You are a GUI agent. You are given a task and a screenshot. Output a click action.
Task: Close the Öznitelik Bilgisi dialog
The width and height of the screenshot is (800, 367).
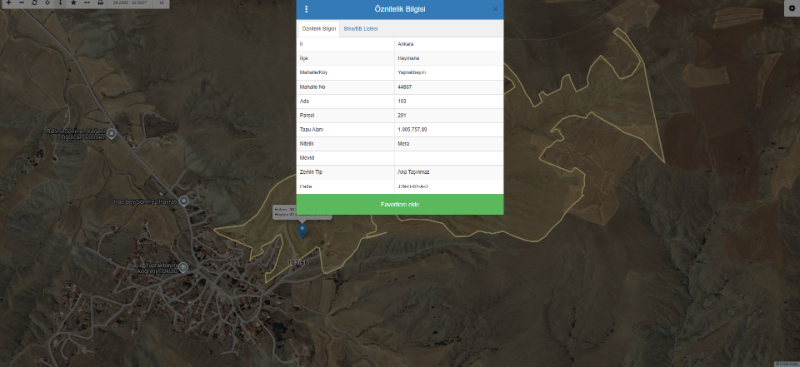coord(495,9)
